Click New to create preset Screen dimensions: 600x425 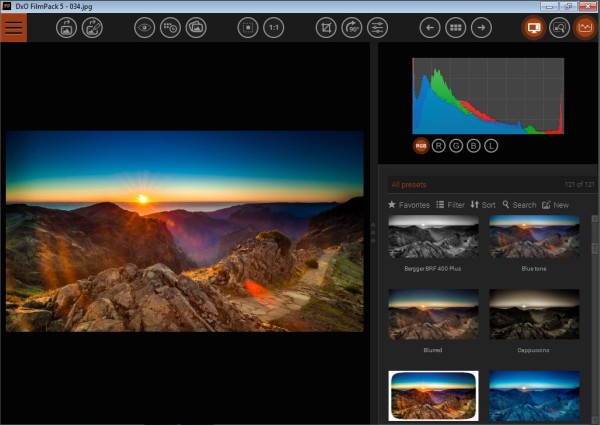[x=555, y=204]
